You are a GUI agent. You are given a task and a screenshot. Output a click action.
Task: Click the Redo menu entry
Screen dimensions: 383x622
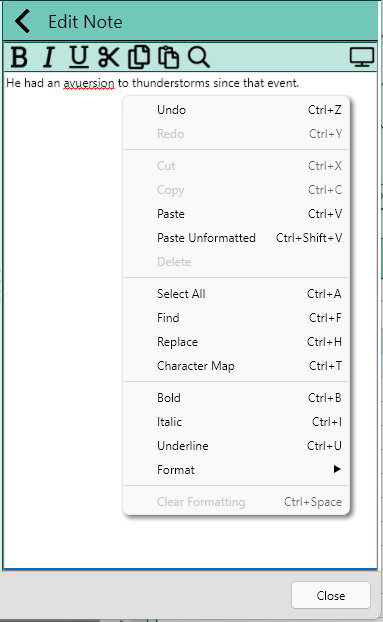pos(236,134)
